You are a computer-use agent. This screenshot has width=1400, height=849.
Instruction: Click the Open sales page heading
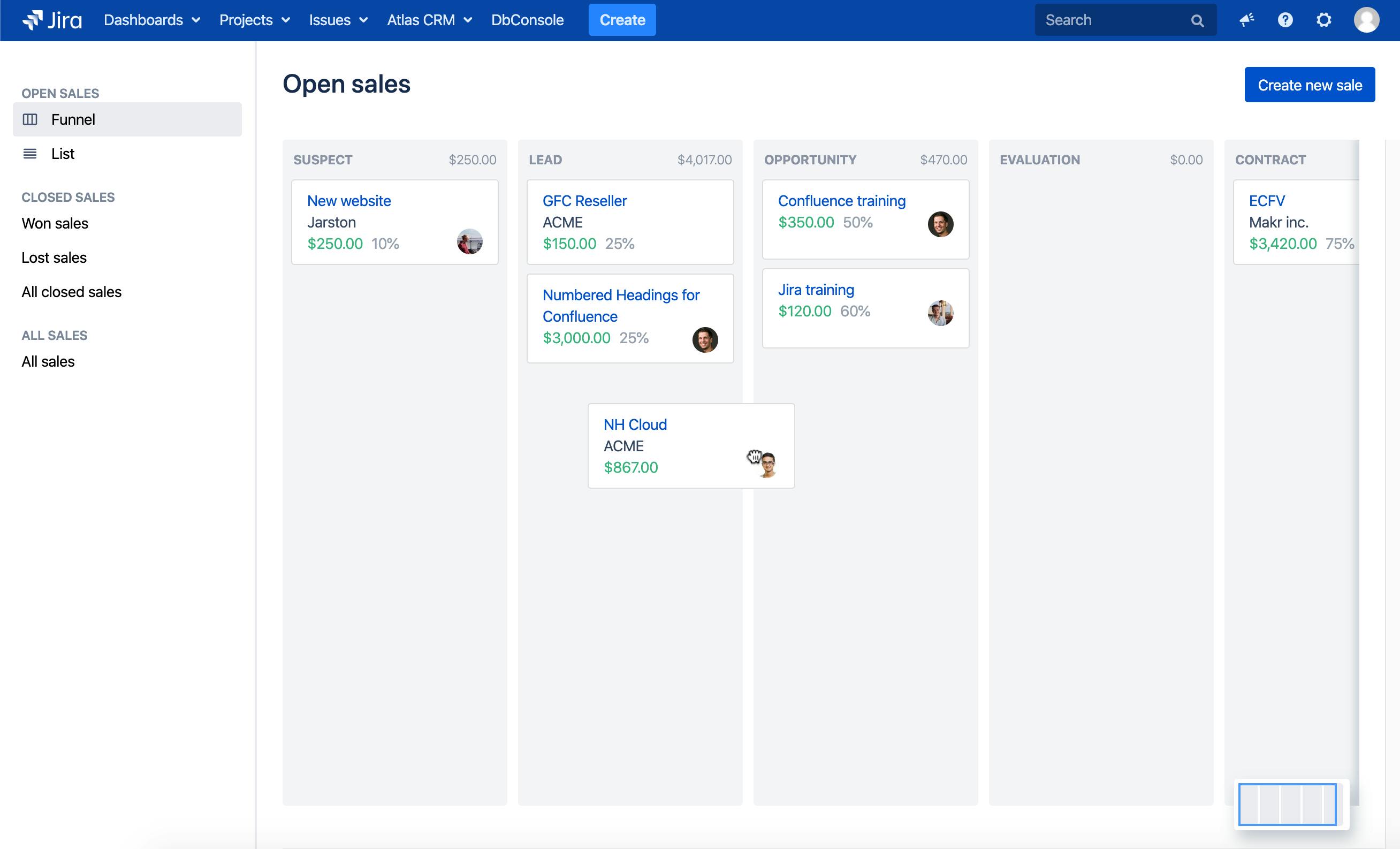(x=347, y=84)
